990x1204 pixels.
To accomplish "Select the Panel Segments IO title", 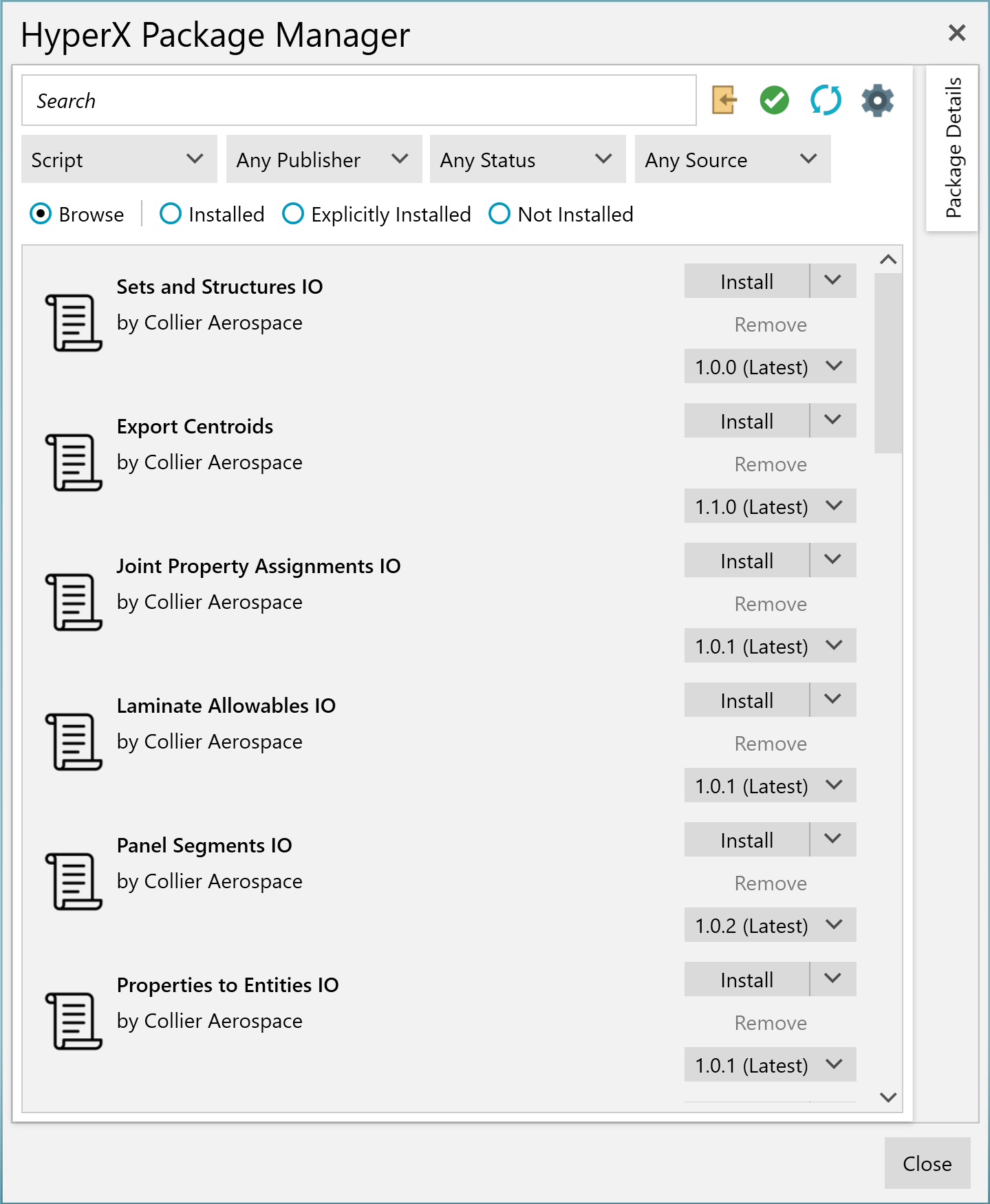I will click(x=204, y=846).
